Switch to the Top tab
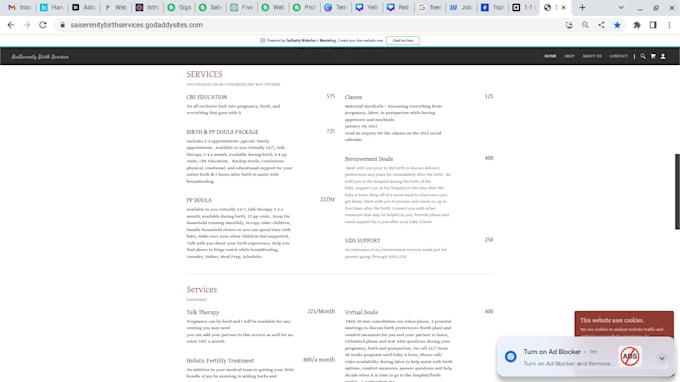Image resolution: width=680 pixels, height=382 pixels. 492,7
